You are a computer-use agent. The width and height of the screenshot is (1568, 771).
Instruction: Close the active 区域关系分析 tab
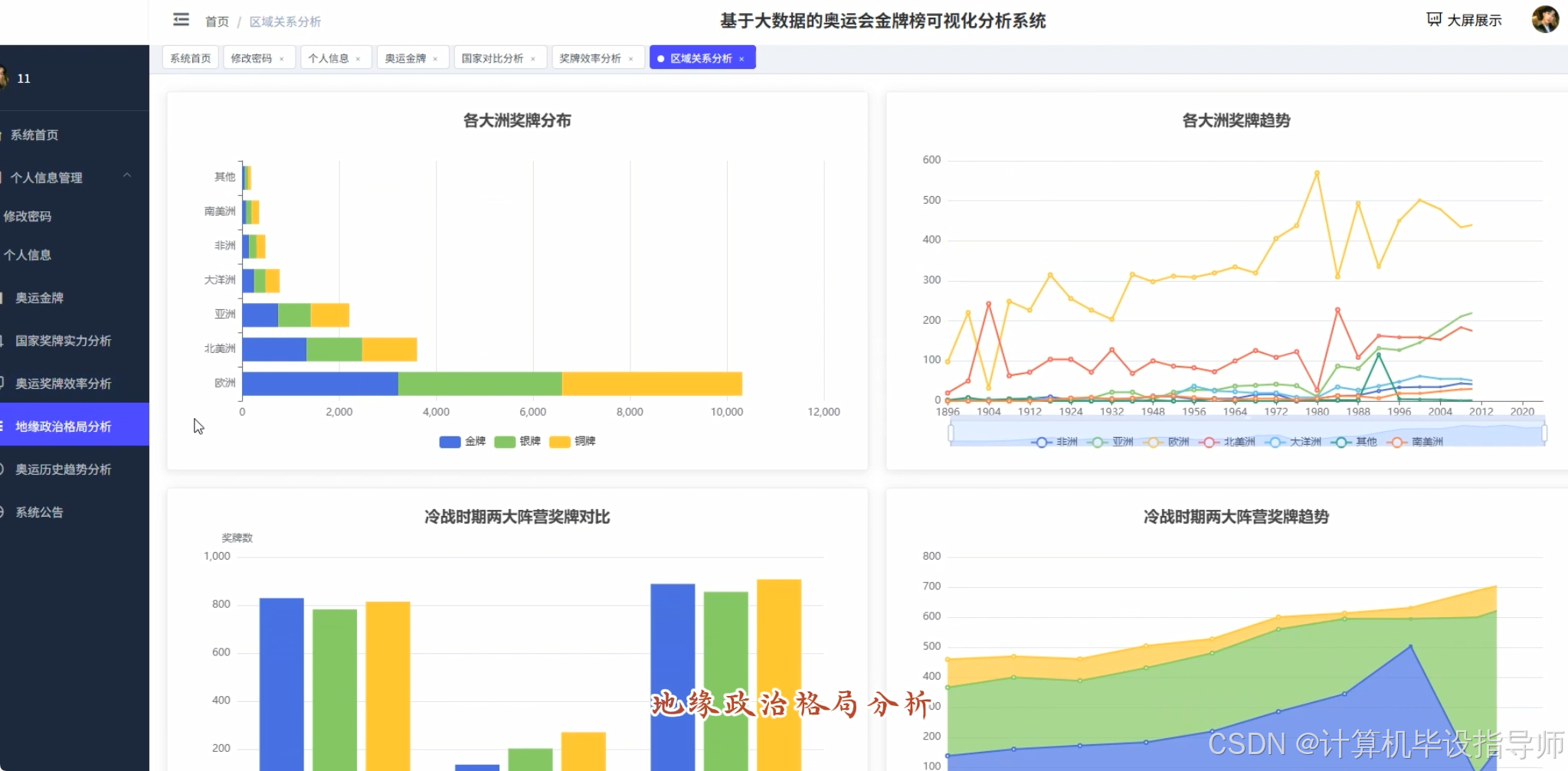(741, 59)
